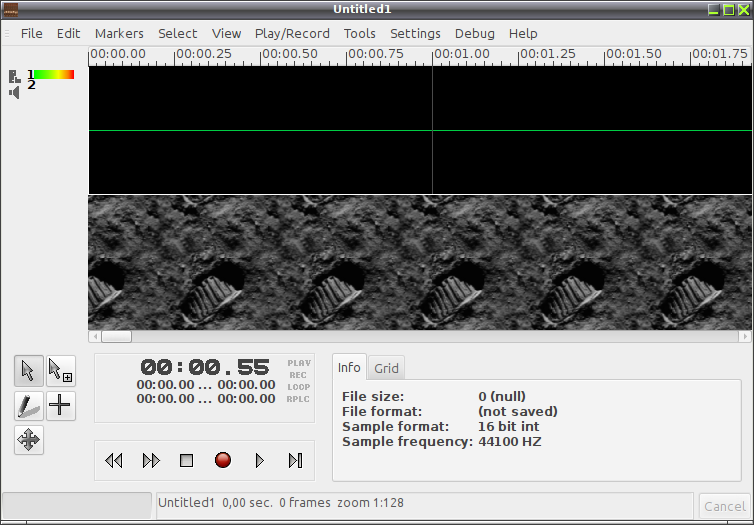Screen dimensions: 754x525
Task: Click the scrollbar left arrow
Action: click(x=95, y=337)
